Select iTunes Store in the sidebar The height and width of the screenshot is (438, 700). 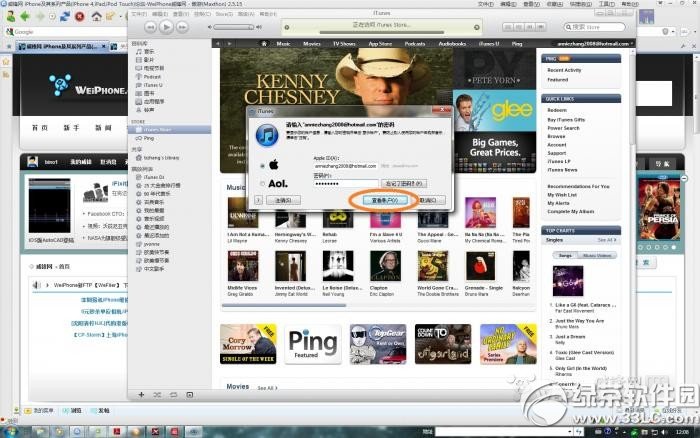pyautogui.click(x=170, y=130)
